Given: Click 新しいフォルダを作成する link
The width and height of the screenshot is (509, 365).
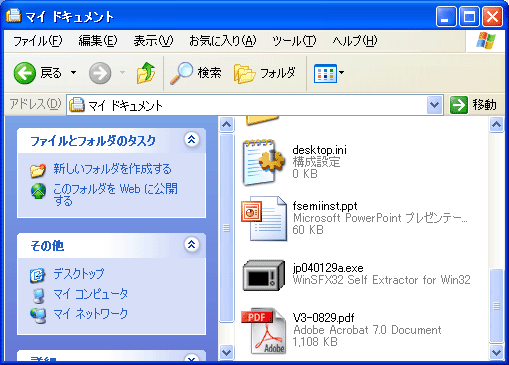Looking at the screenshot, I should pyautogui.click(x=112, y=169).
